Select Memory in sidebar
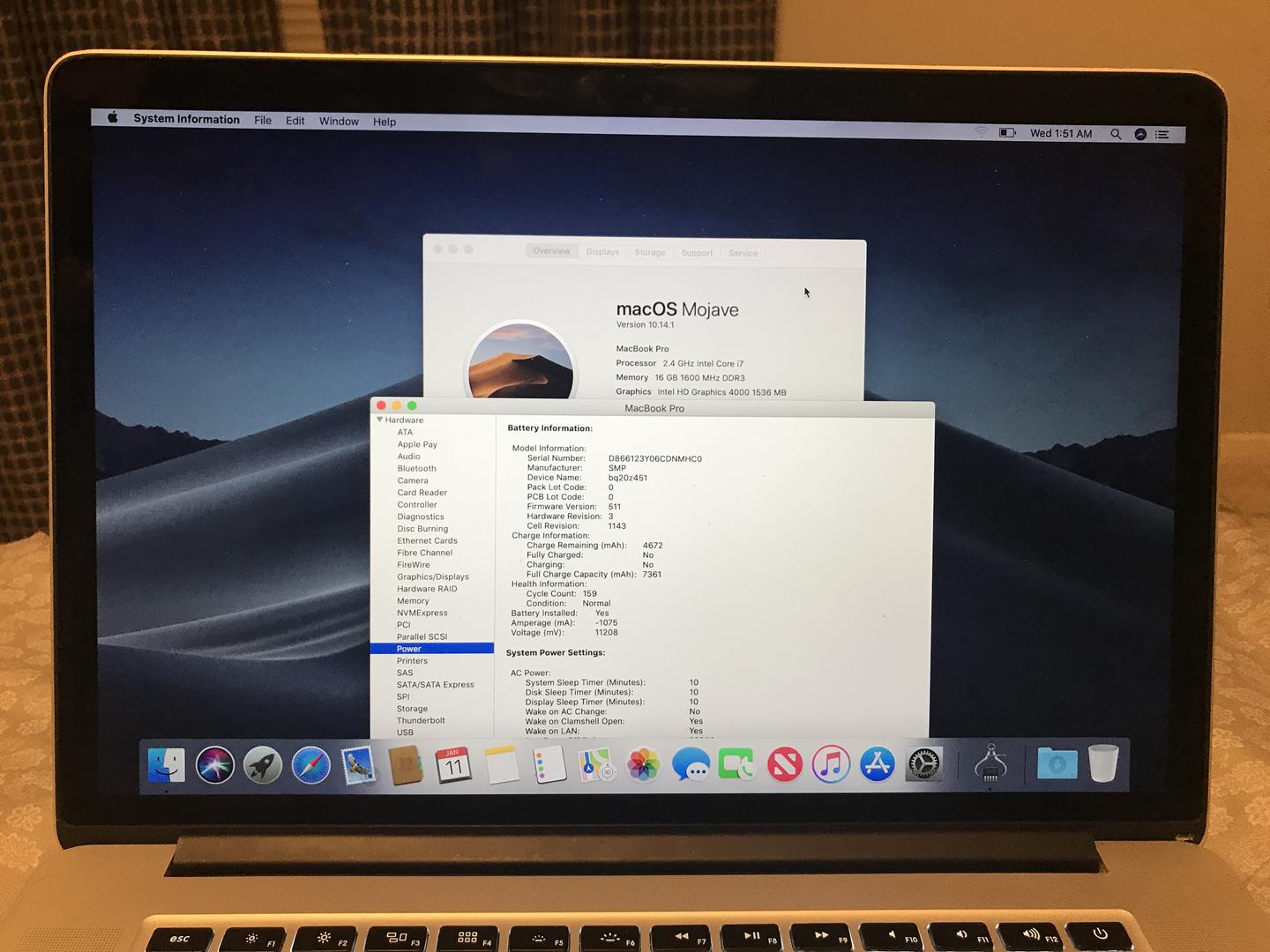This screenshot has width=1270, height=952. pyautogui.click(x=413, y=601)
